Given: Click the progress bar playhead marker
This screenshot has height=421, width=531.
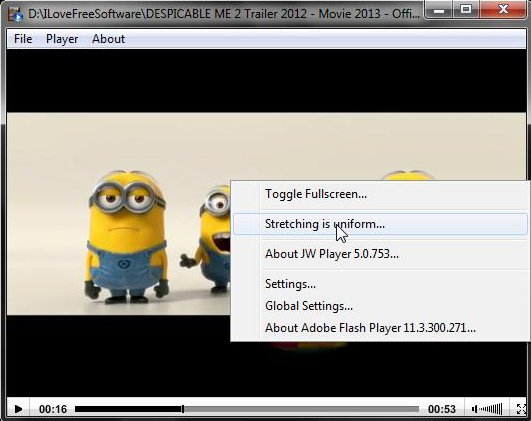Looking at the screenshot, I should point(183,409).
